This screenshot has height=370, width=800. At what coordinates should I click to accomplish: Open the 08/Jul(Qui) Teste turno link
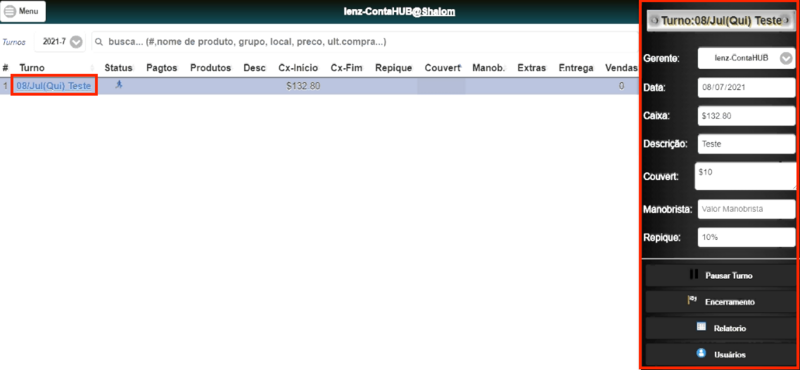(54, 86)
